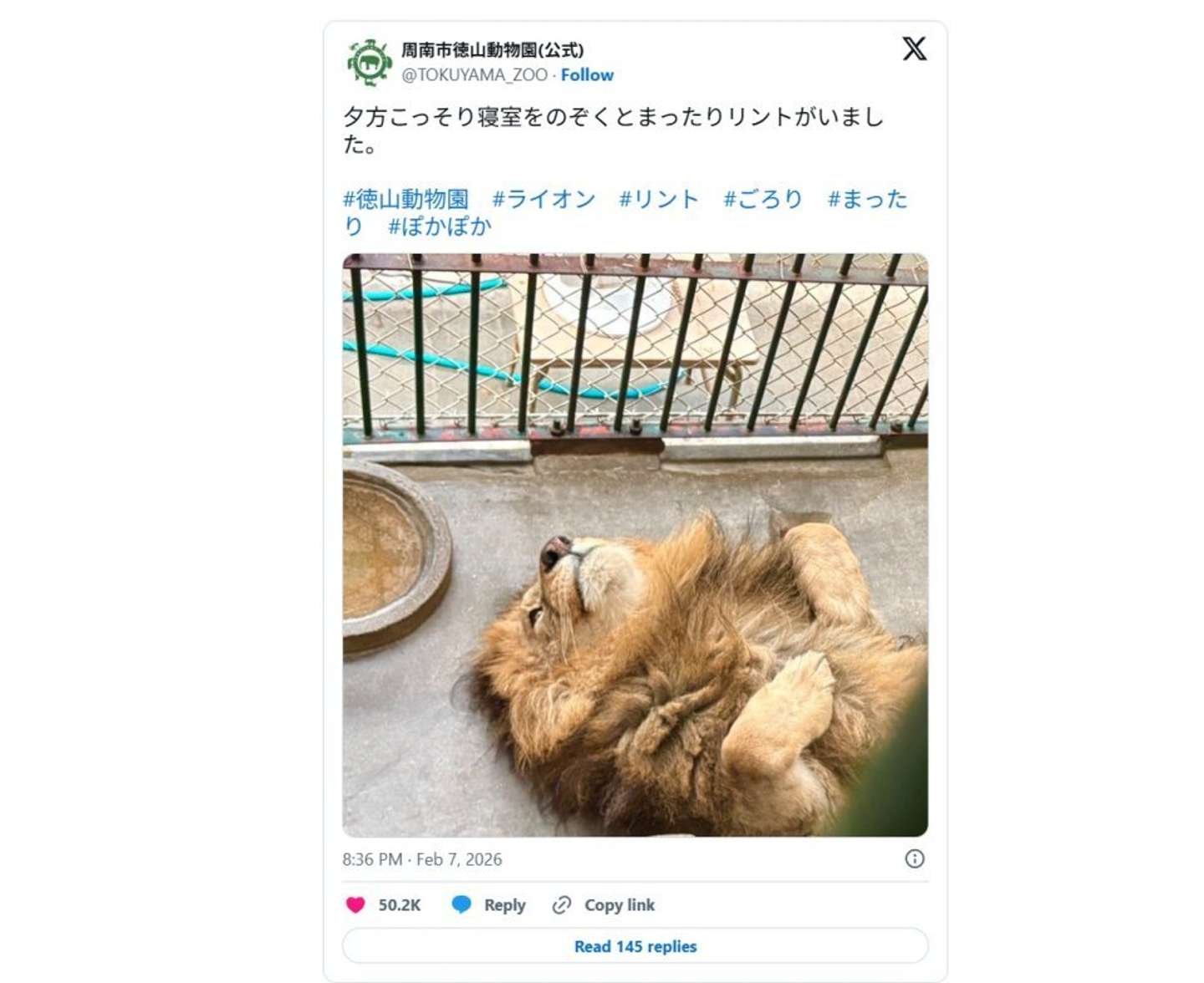Click the pink heart like icon
This screenshot has width=1204, height=983.
tap(355, 904)
